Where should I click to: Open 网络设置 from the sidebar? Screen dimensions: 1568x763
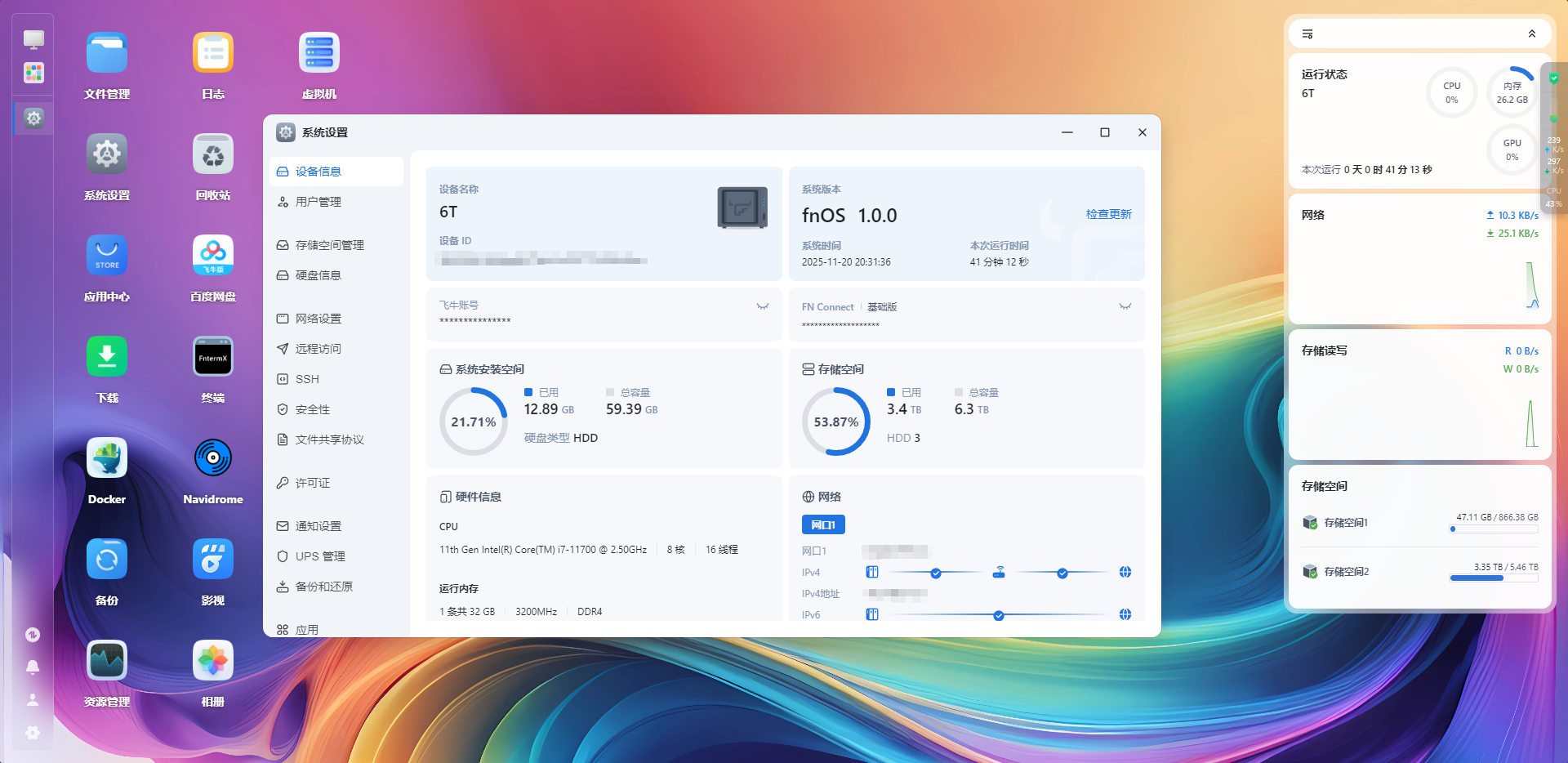tap(336, 319)
